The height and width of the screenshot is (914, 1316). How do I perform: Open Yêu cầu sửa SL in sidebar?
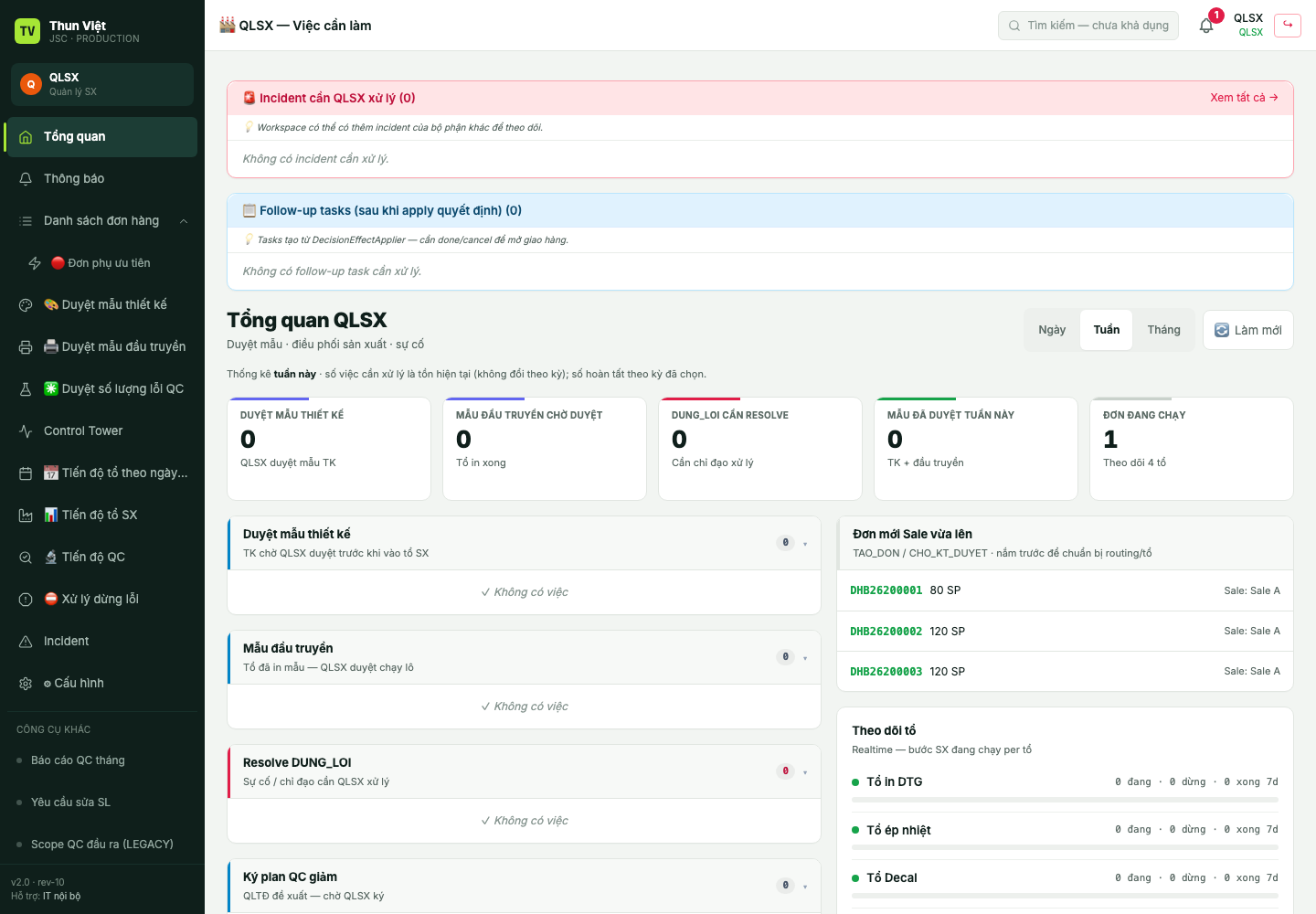click(102, 802)
